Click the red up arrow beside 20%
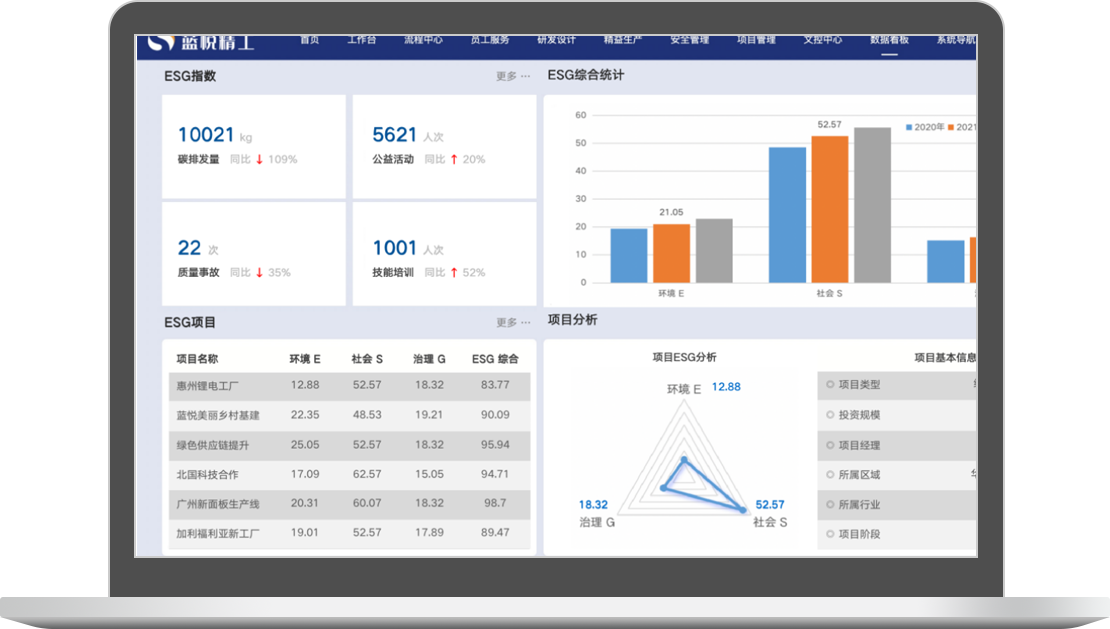Screen dimensions: 1110x629 coord(453,159)
